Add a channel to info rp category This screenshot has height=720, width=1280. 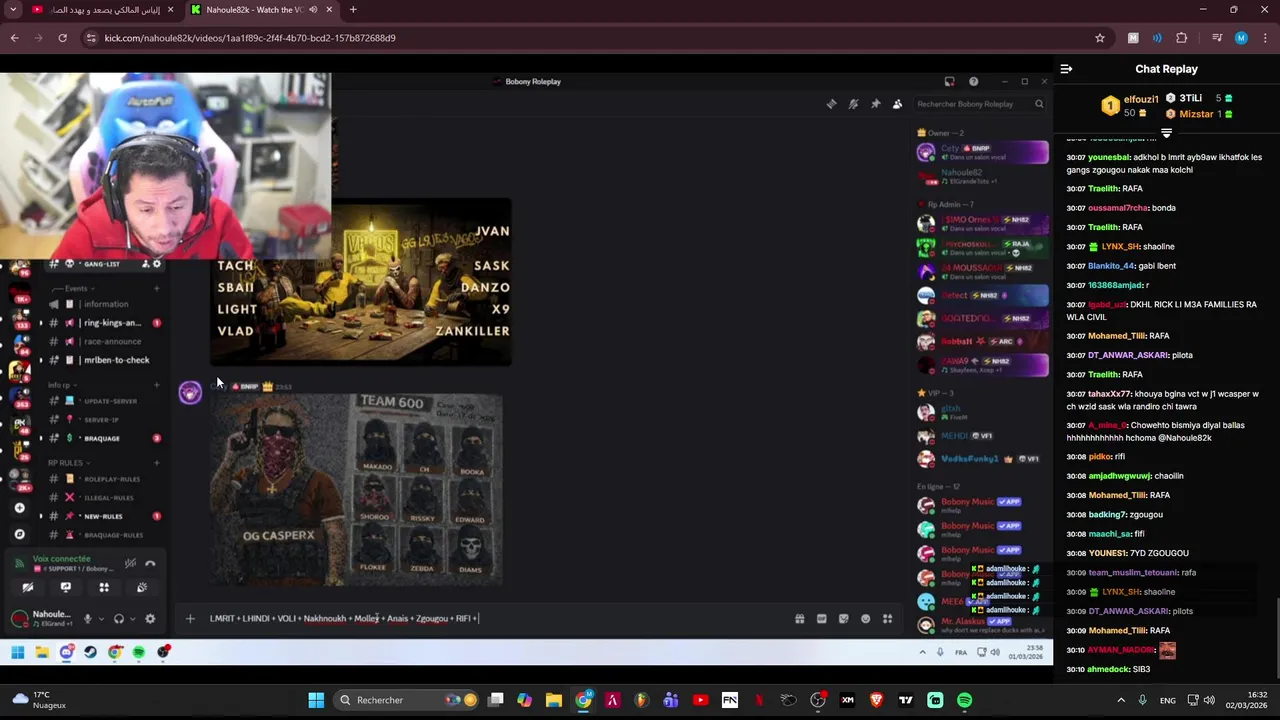tap(157, 385)
